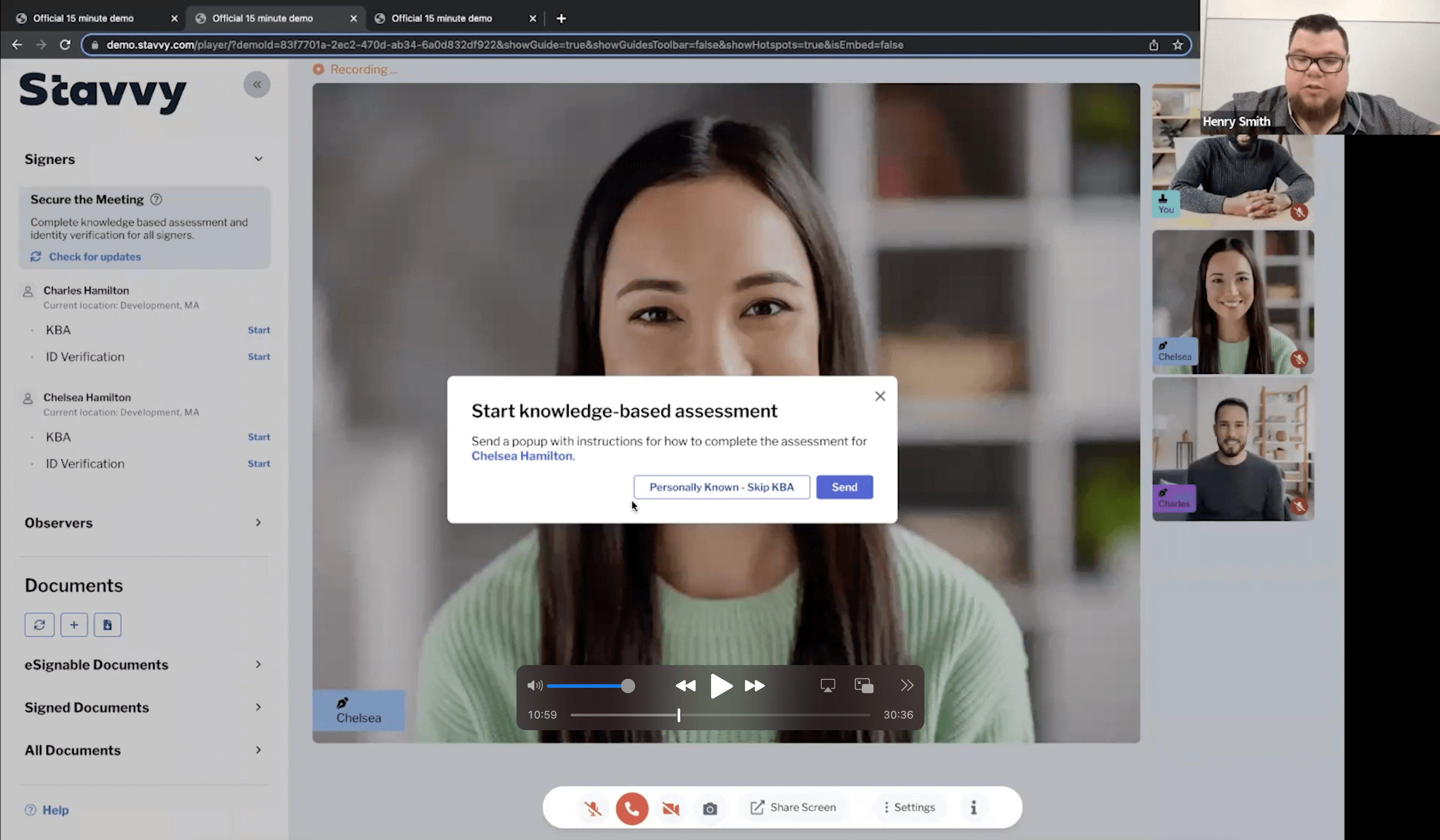
Task: Select the Charles participant thumbnail
Action: point(1233,449)
